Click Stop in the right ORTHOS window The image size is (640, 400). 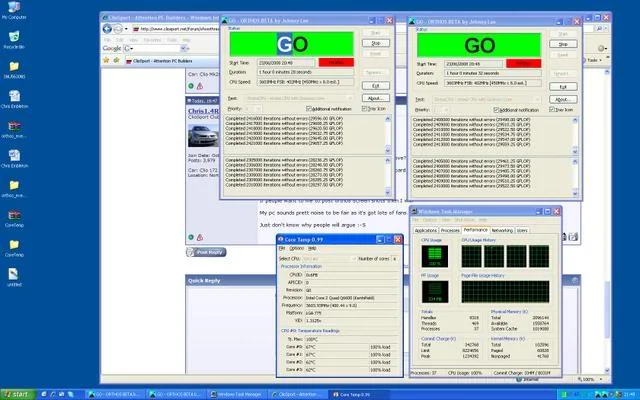coord(563,44)
